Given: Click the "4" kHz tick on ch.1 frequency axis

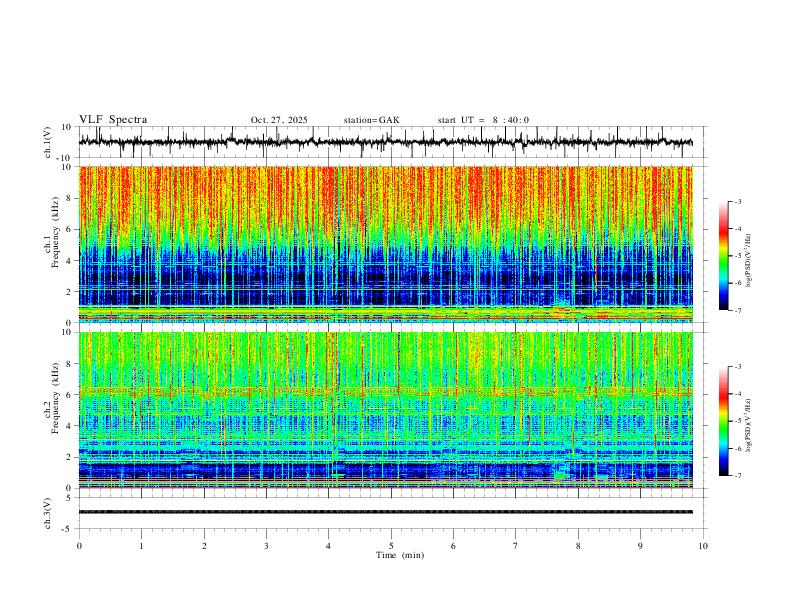Looking at the screenshot, I should [70, 261].
